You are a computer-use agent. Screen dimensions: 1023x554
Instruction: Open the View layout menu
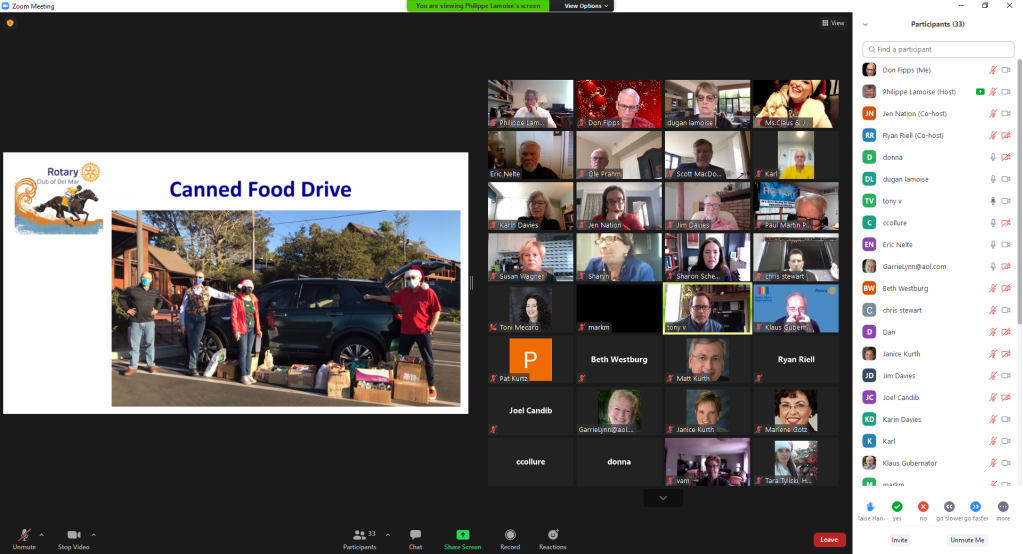[x=832, y=23]
